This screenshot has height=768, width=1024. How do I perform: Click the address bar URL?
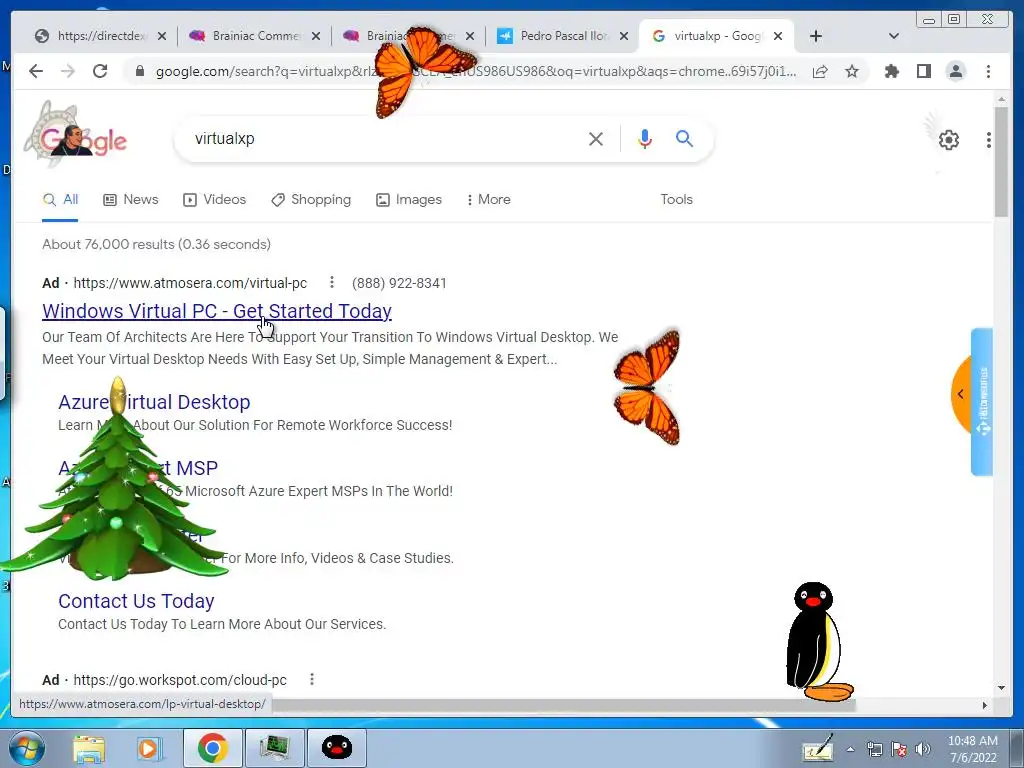(475, 71)
